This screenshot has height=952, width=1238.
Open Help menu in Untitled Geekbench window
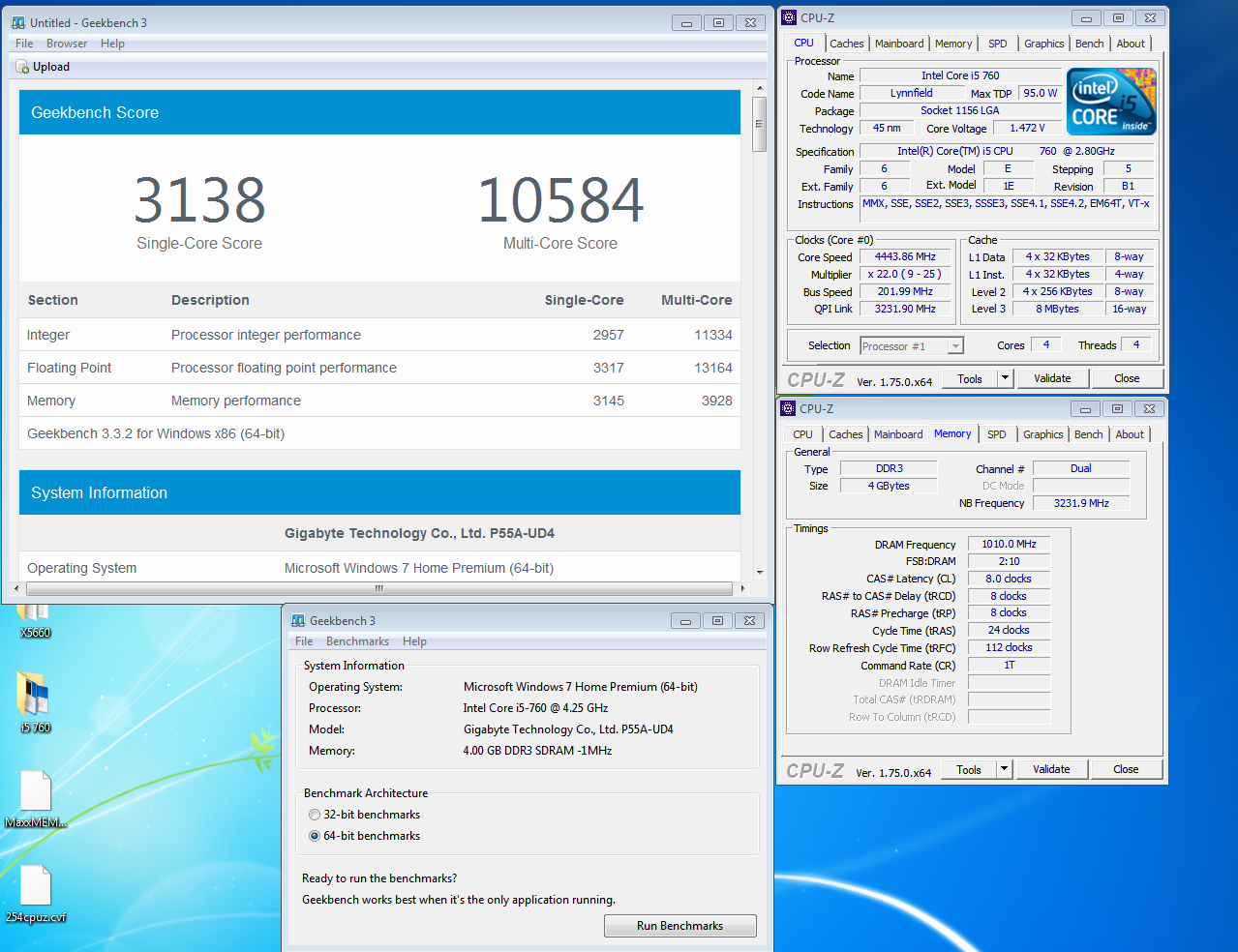pyautogui.click(x=112, y=44)
